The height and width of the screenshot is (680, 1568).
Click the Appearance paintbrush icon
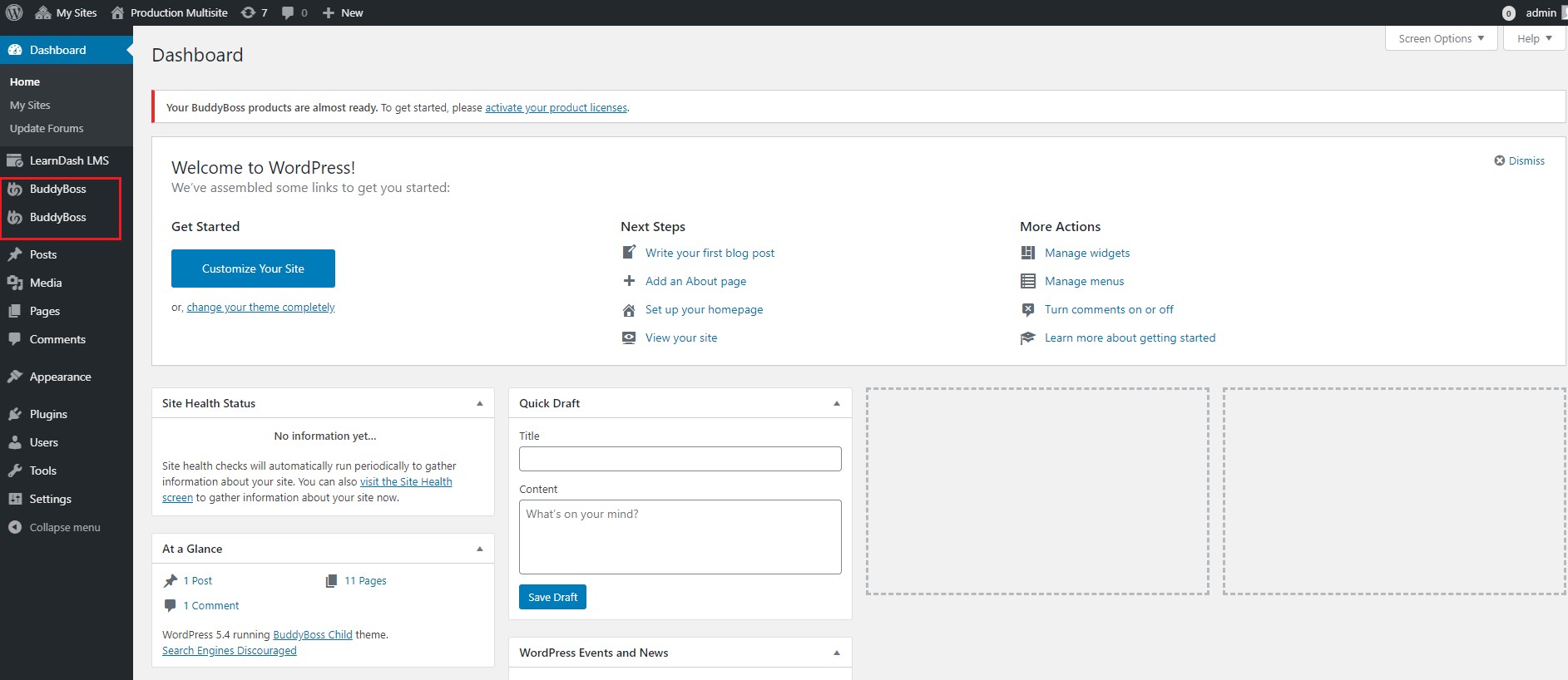point(15,377)
